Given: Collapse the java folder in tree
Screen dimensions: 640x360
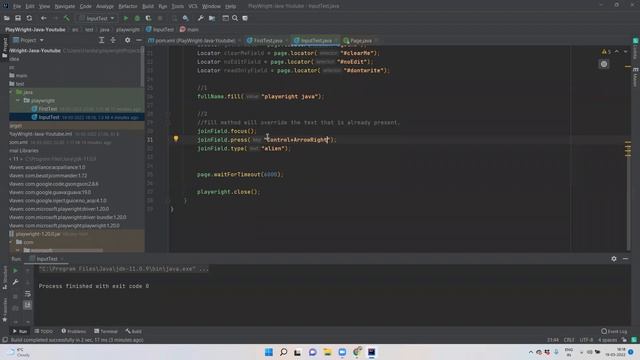Looking at the screenshot, I should [11, 92].
